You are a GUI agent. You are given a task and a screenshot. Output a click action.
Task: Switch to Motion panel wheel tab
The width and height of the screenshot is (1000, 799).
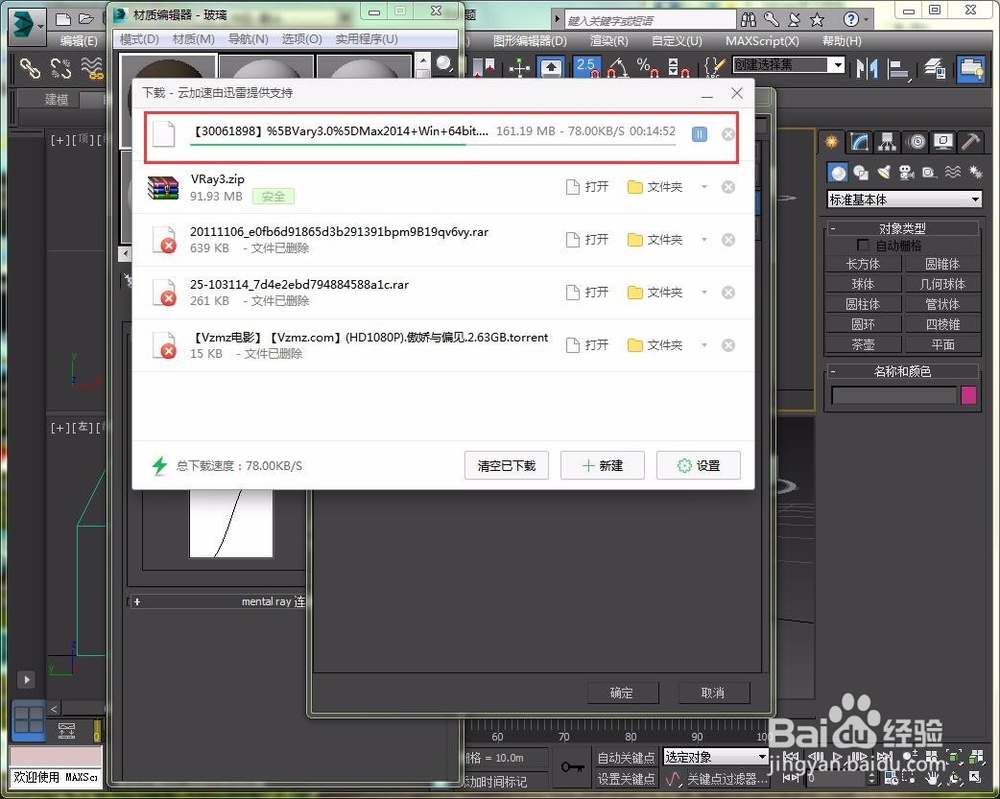tap(916, 142)
